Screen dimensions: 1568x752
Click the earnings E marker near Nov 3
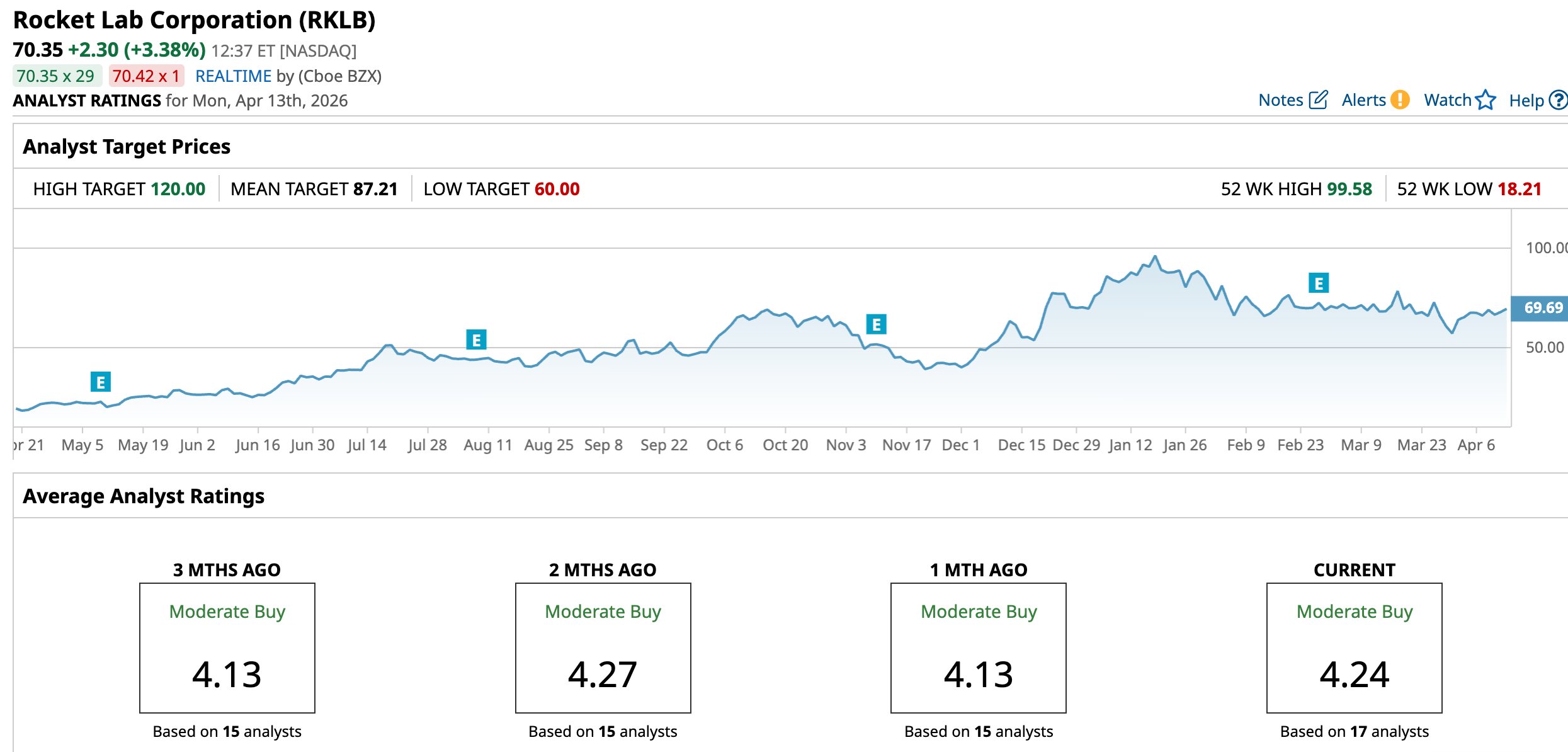pos(876,324)
